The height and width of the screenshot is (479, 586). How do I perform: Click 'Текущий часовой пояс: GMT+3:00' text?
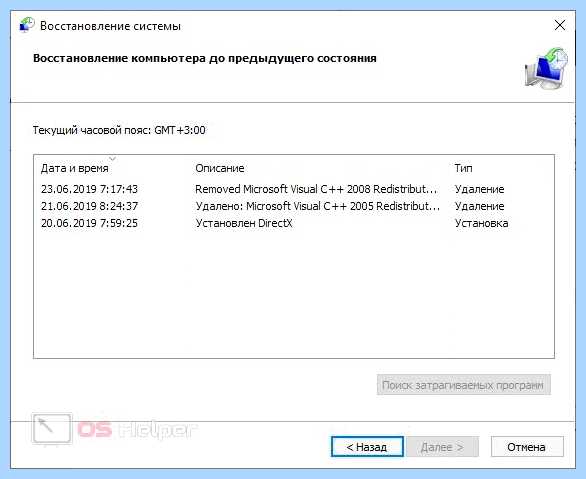(x=119, y=130)
